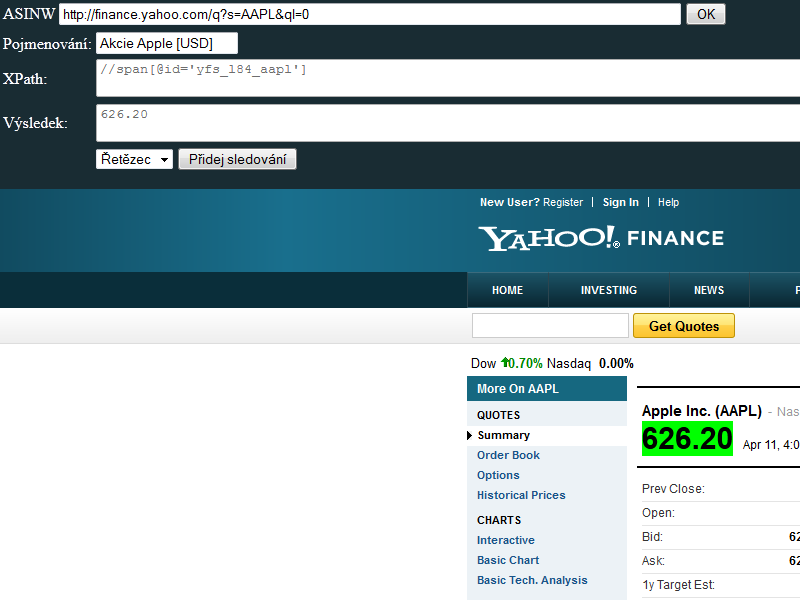Image resolution: width=800 pixels, height=600 pixels.
Task: Follow the Register link
Action: pos(563,203)
